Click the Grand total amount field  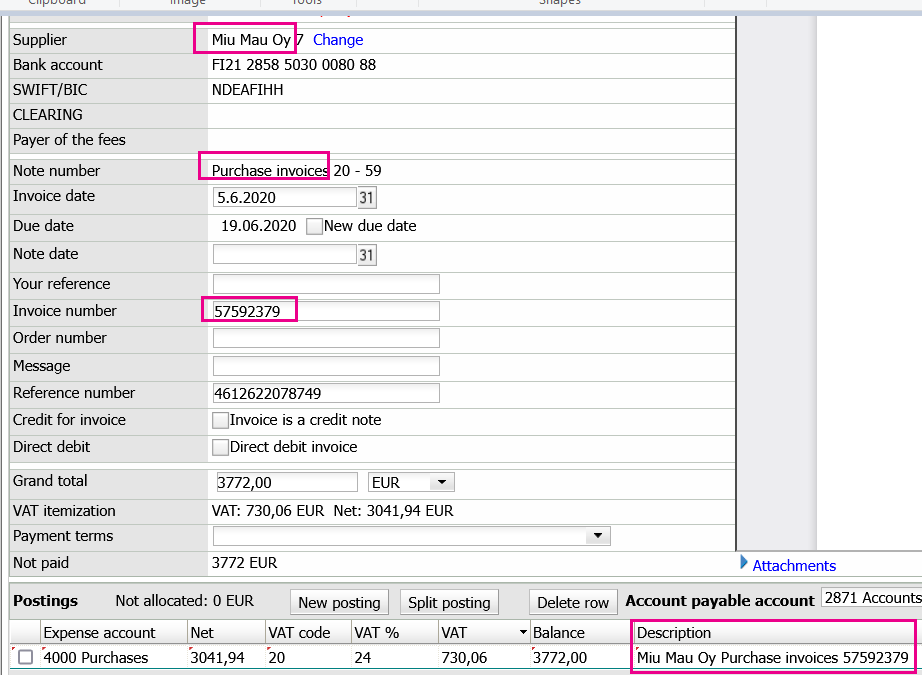tap(286, 483)
